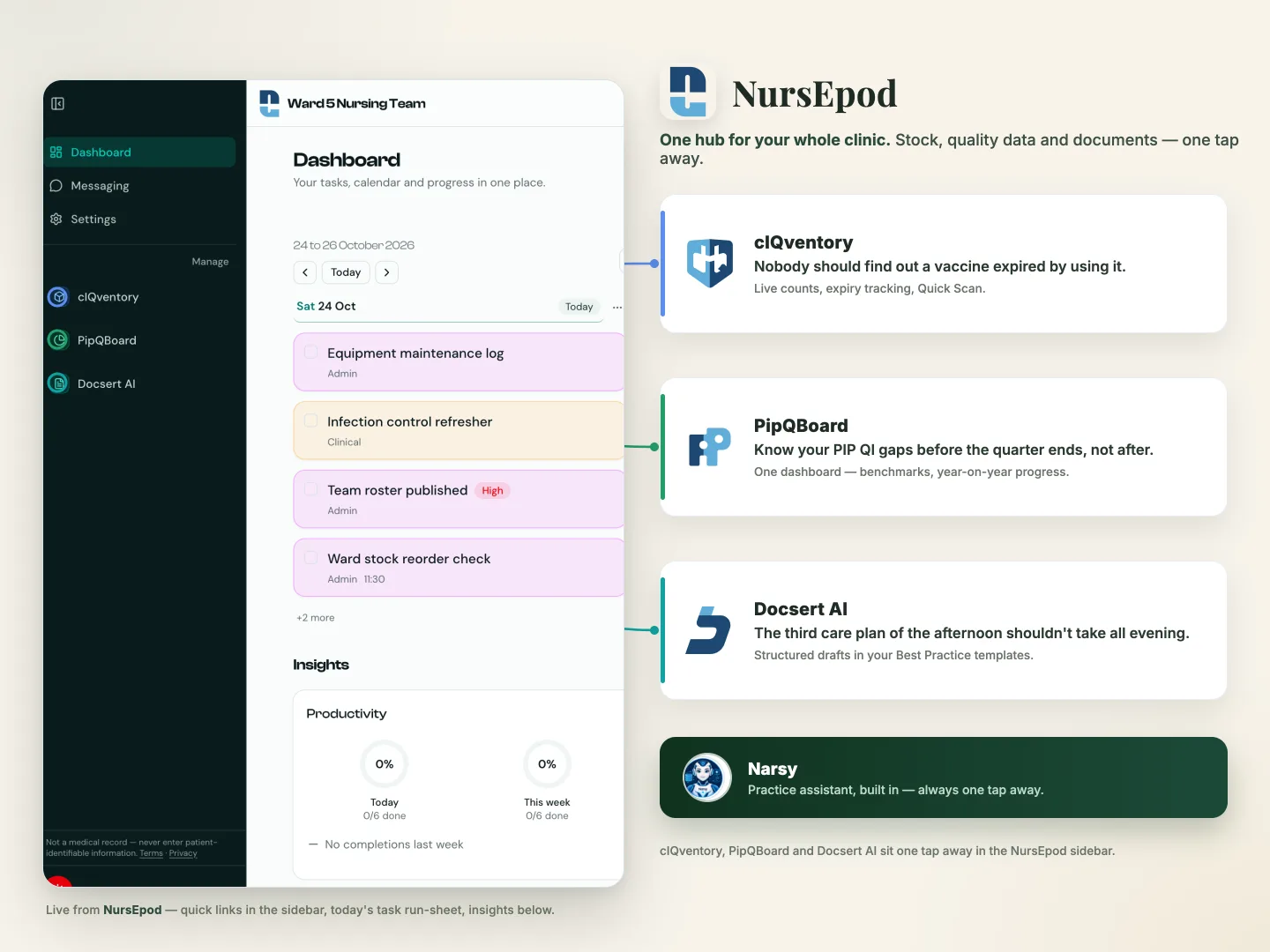The height and width of the screenshot is (952, 1270).
Task: Click the Settings gear icon
Action: pyautogui.click(x=56, y=219)
